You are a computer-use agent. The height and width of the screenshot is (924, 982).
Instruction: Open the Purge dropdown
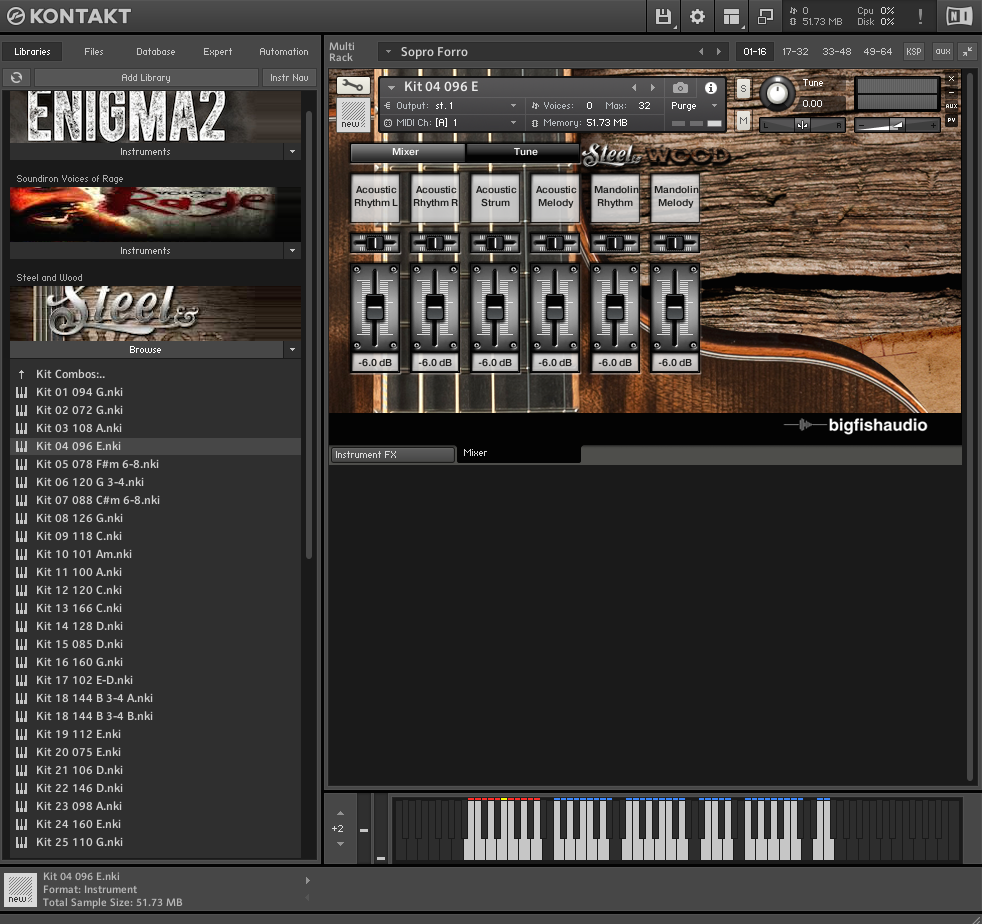(693, 106)
